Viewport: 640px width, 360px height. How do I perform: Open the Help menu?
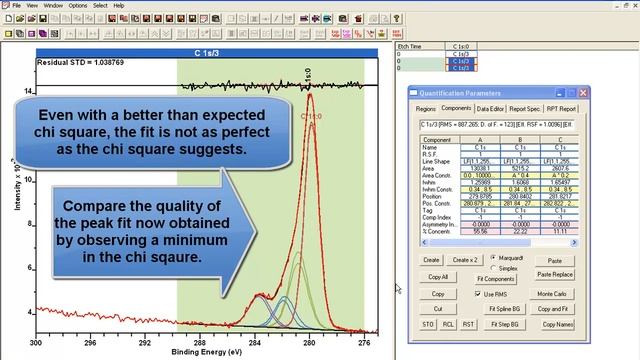coord(119,5)
